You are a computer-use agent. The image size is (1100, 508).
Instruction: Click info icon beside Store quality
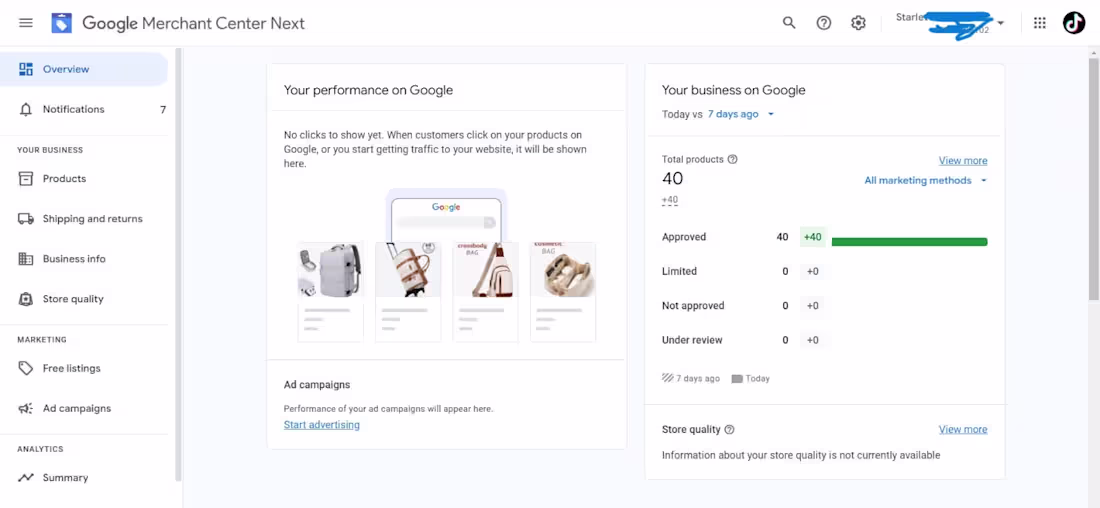pyautogui.click(x=729, y=429)
